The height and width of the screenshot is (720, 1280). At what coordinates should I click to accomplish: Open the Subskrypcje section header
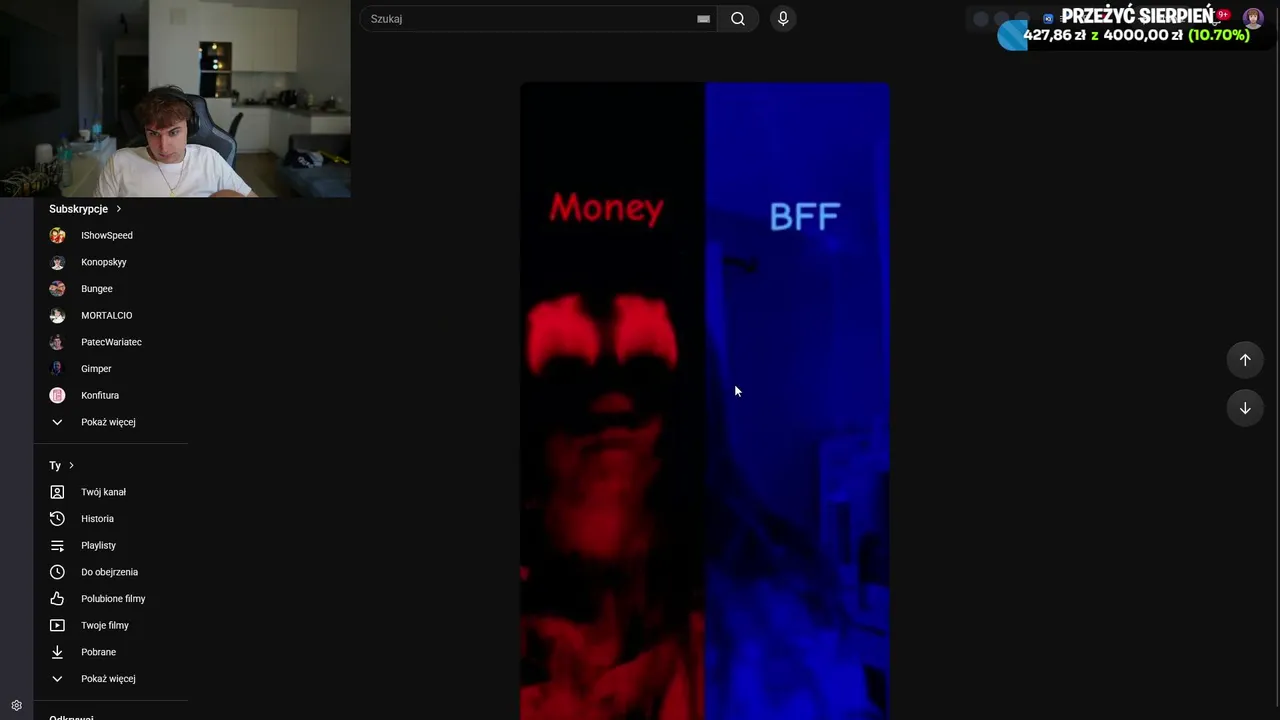85,209
